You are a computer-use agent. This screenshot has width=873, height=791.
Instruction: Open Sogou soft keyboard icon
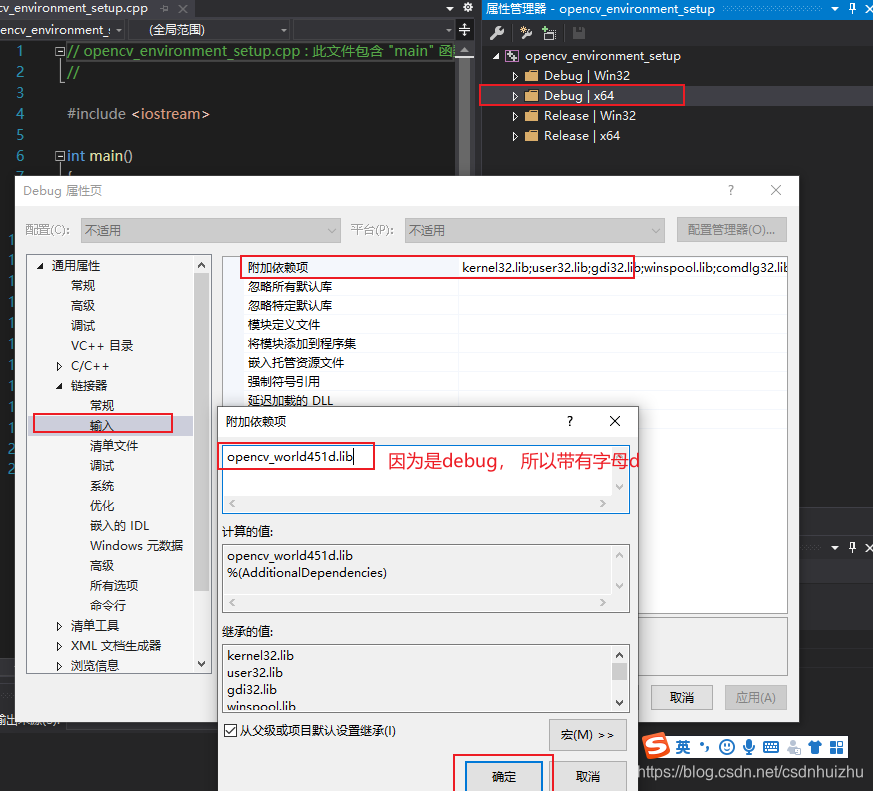(771, 747)
